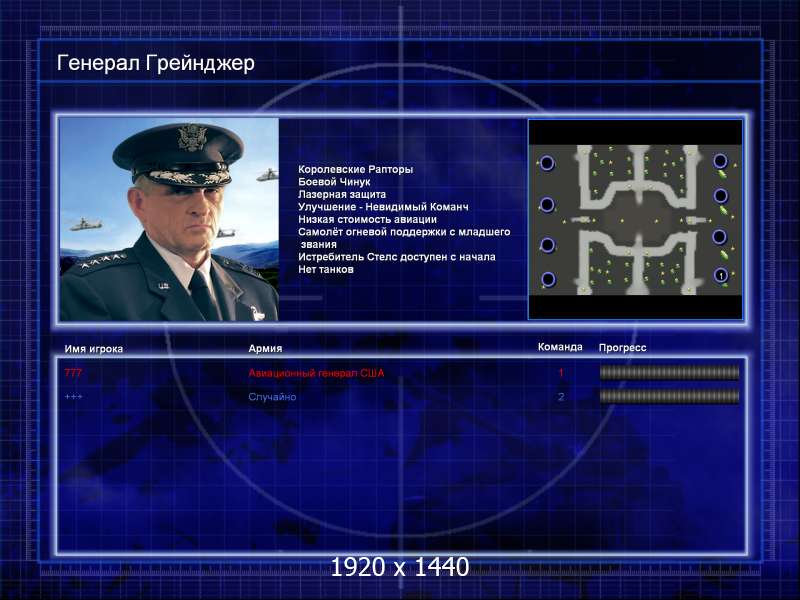Click team number 2 for player +++
Image resolution: width=800 pixels, height=600 pixels.
561,396
